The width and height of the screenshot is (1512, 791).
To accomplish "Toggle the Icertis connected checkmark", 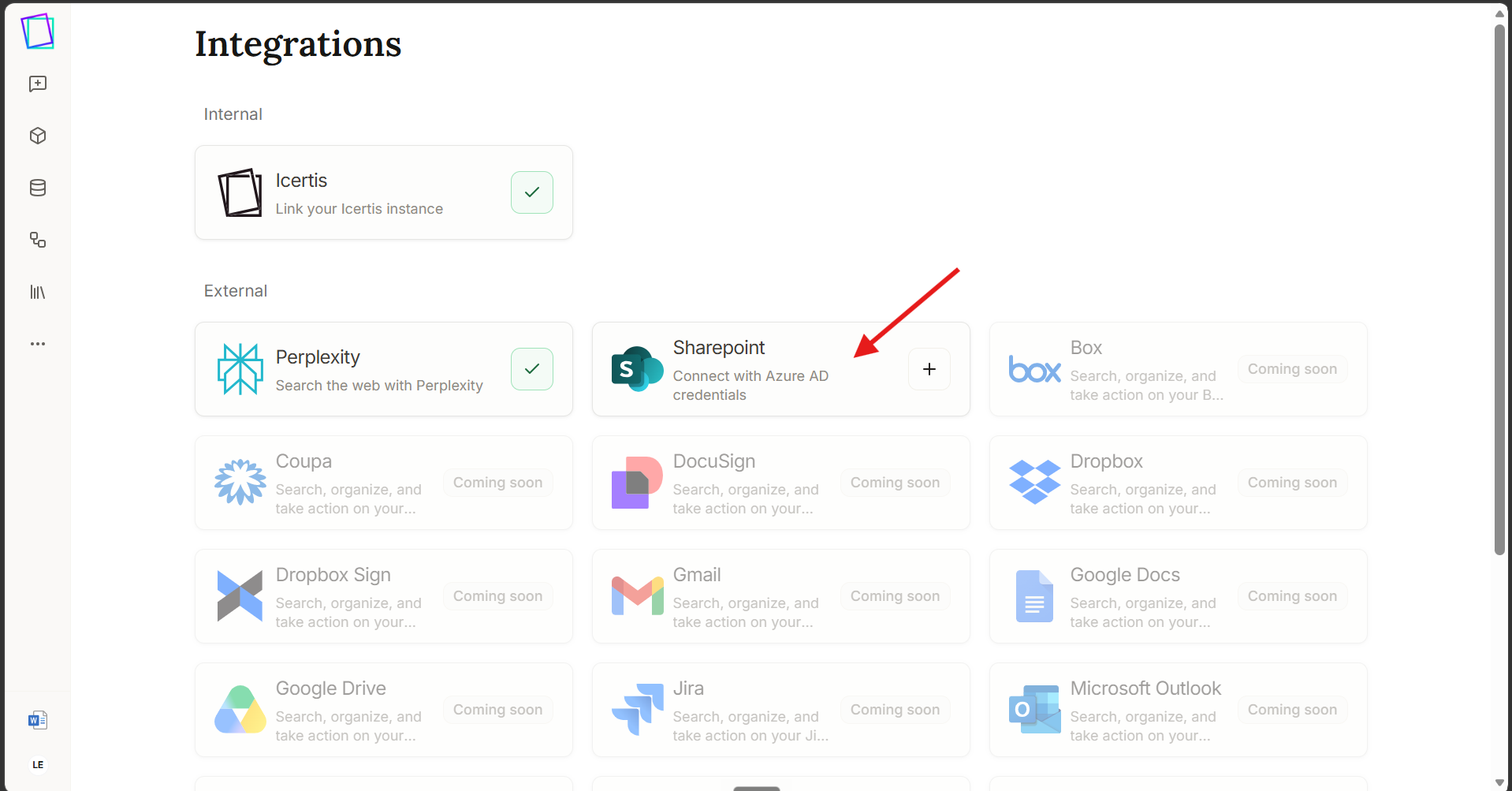I will (532, 192).
